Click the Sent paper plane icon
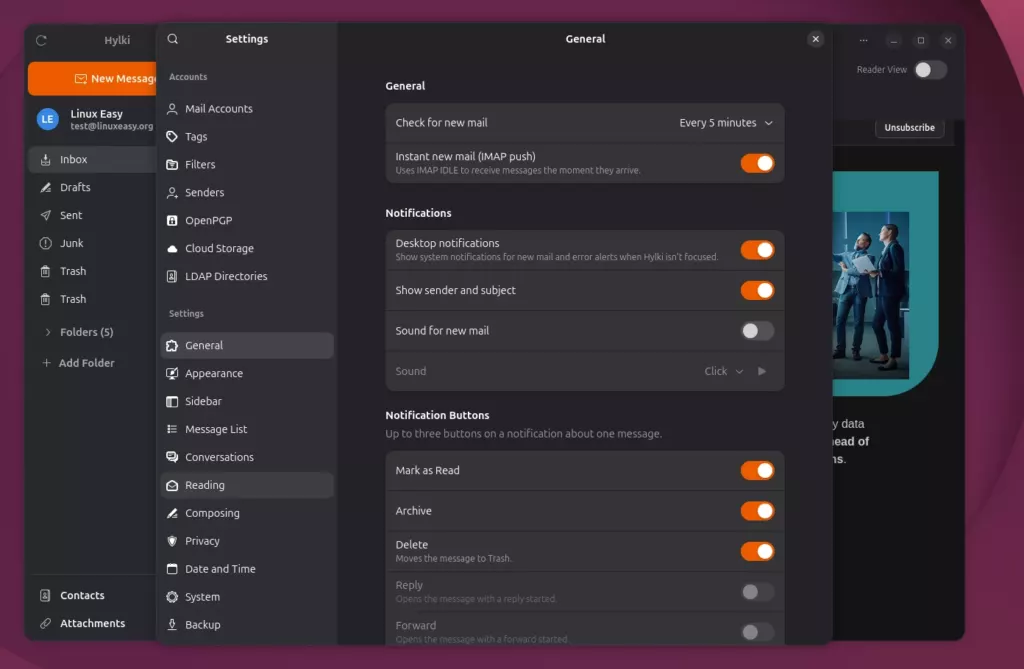 45,216
